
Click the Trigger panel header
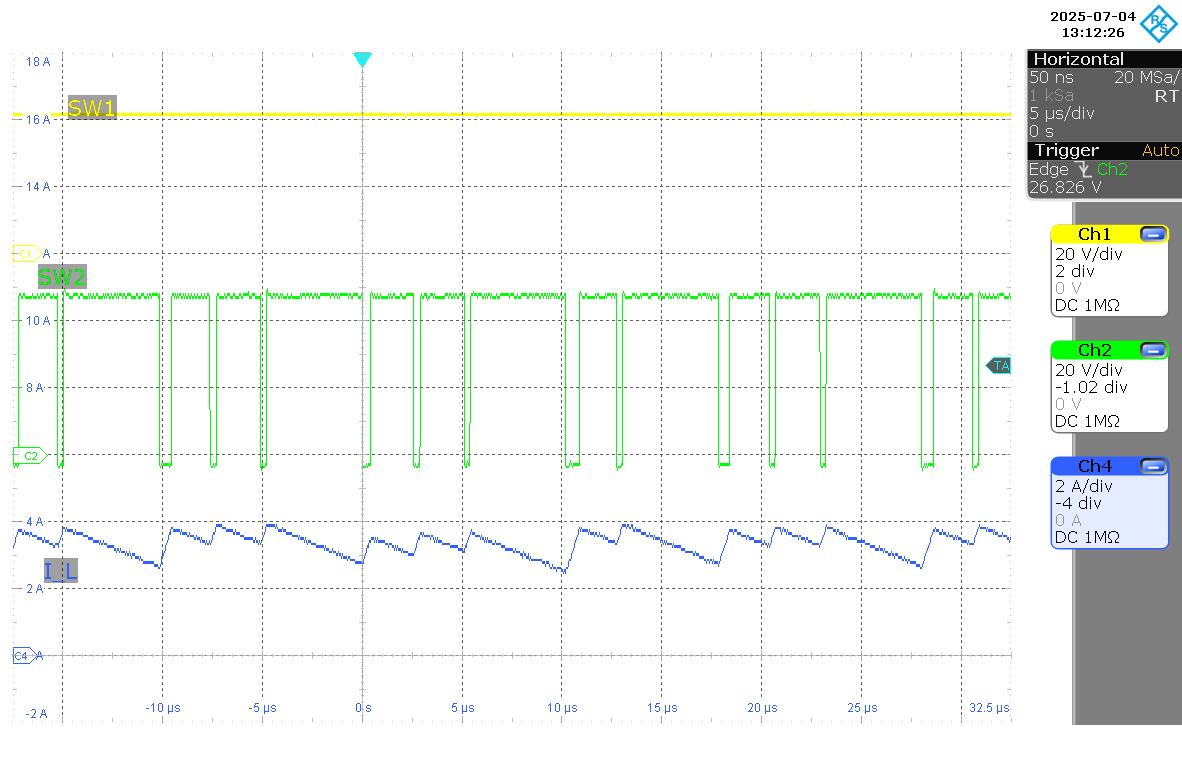point(1065,150)
